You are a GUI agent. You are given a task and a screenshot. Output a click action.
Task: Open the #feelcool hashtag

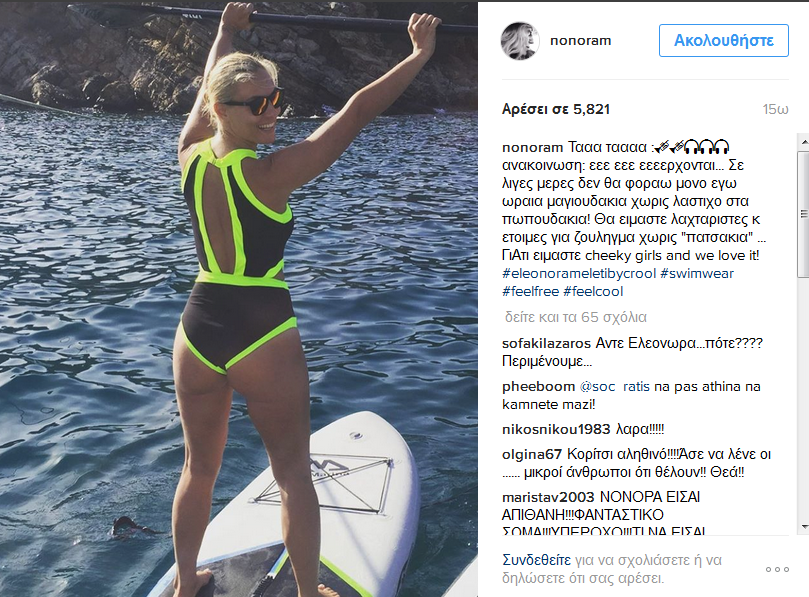click(x=593, y=292)
